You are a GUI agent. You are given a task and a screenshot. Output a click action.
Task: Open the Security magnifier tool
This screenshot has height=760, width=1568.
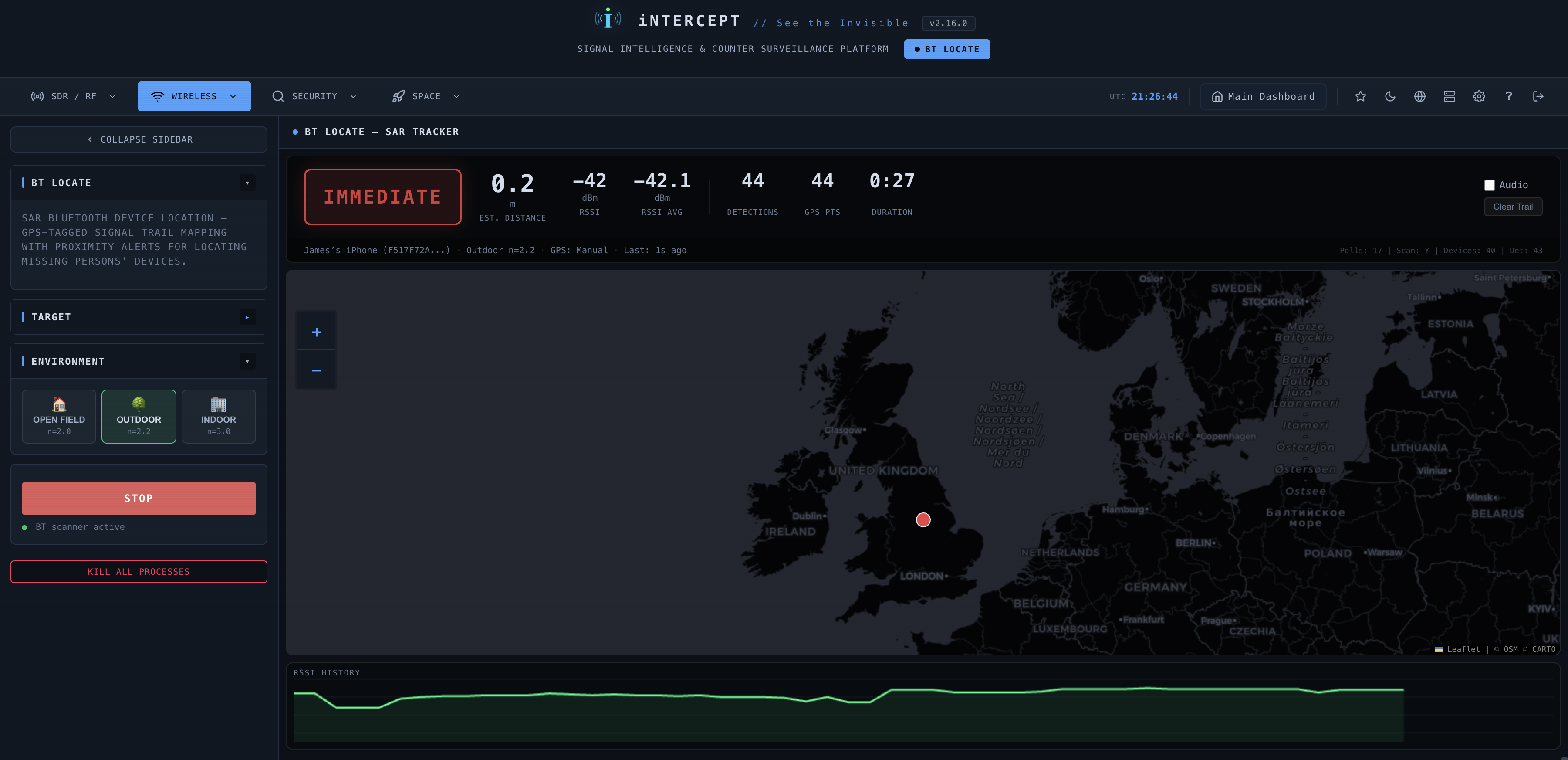(278, 96)
